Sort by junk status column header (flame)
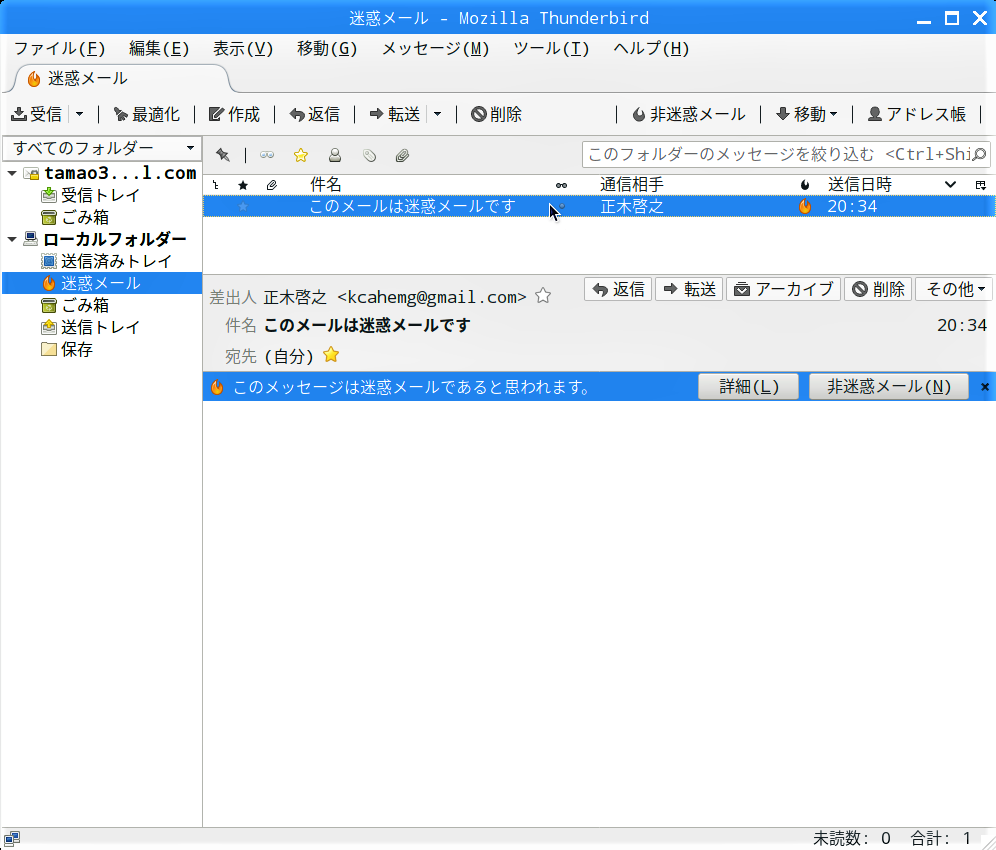Screen dimensions: 996x850 pos(805,185)
